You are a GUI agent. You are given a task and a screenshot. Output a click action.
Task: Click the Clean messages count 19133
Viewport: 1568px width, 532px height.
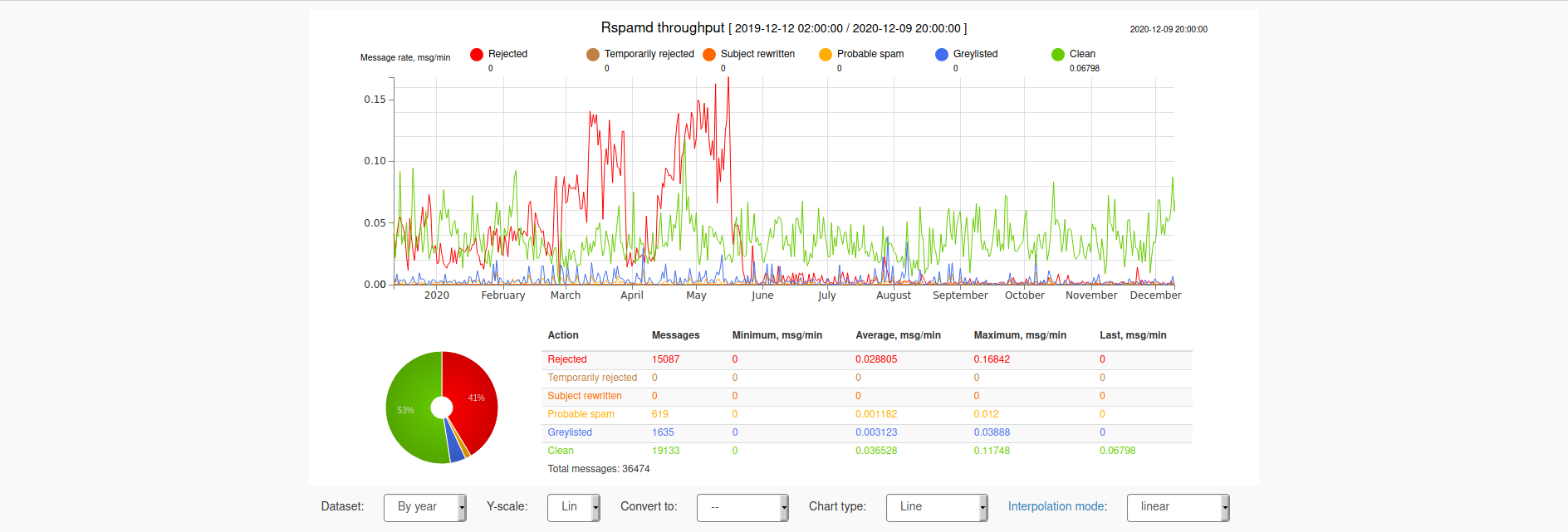[665, 451]
